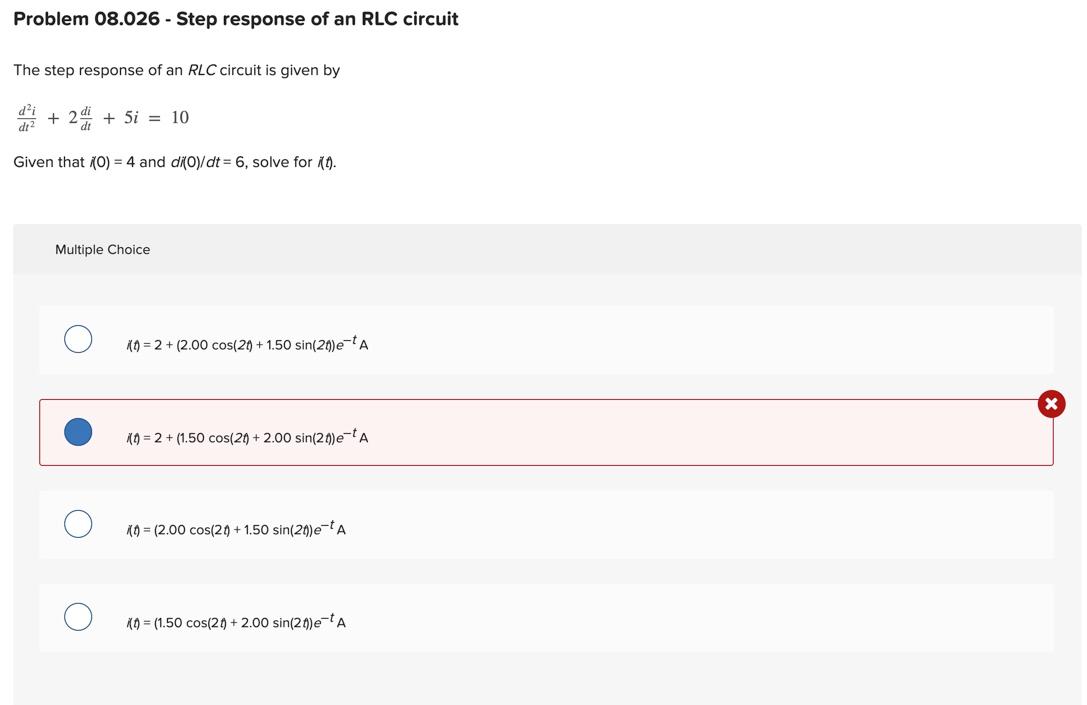Deselect the currently filled radio button
Image resolution: width=1087 pixels, height=705 pixels.
[x=78, y=430]
